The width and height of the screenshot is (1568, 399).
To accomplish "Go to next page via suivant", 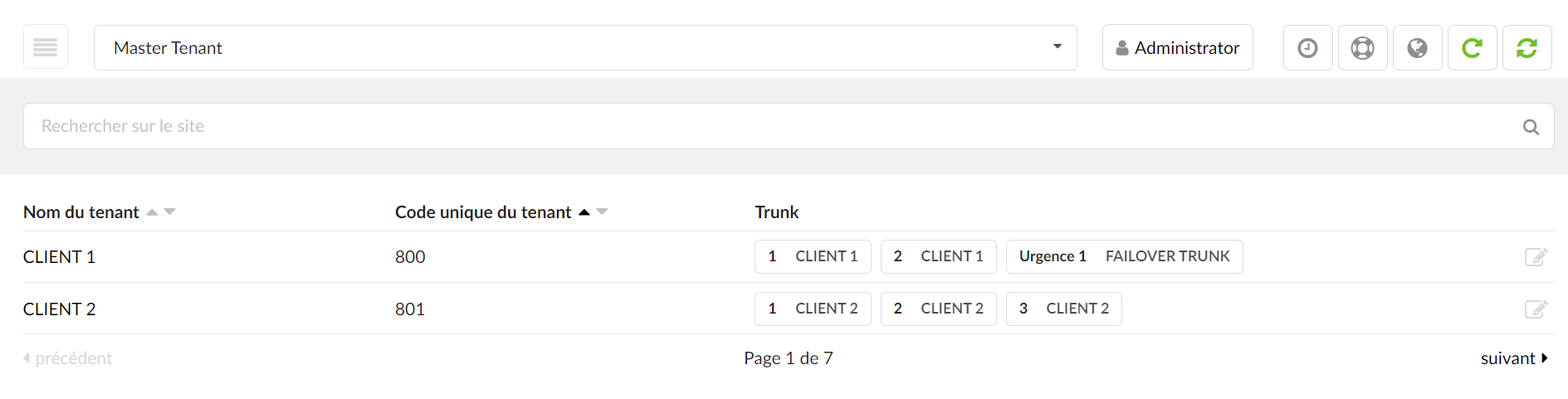I will (1514, 358).
